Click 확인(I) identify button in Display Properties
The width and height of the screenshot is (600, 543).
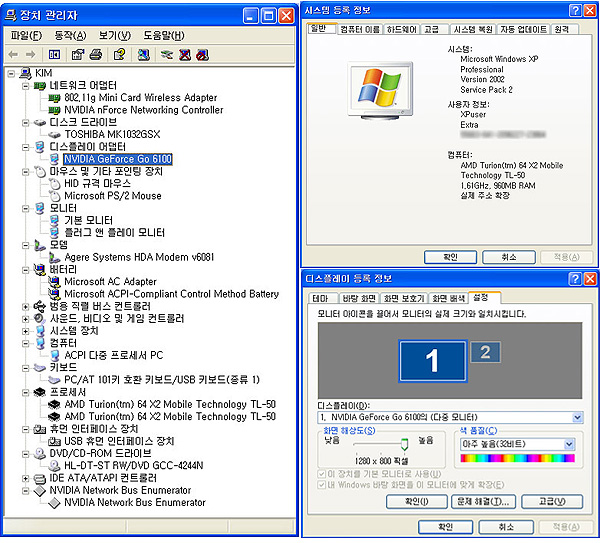tap(417, 501)
